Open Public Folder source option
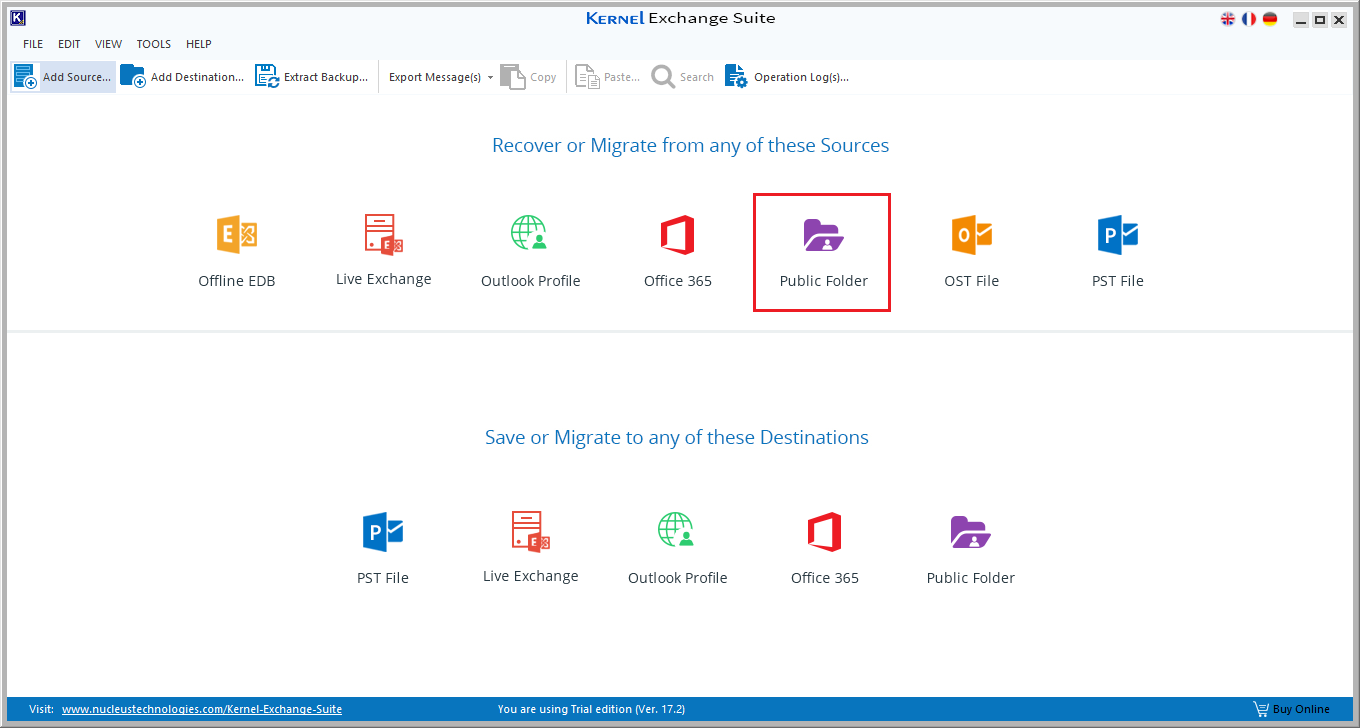 [x=822, y=252]
